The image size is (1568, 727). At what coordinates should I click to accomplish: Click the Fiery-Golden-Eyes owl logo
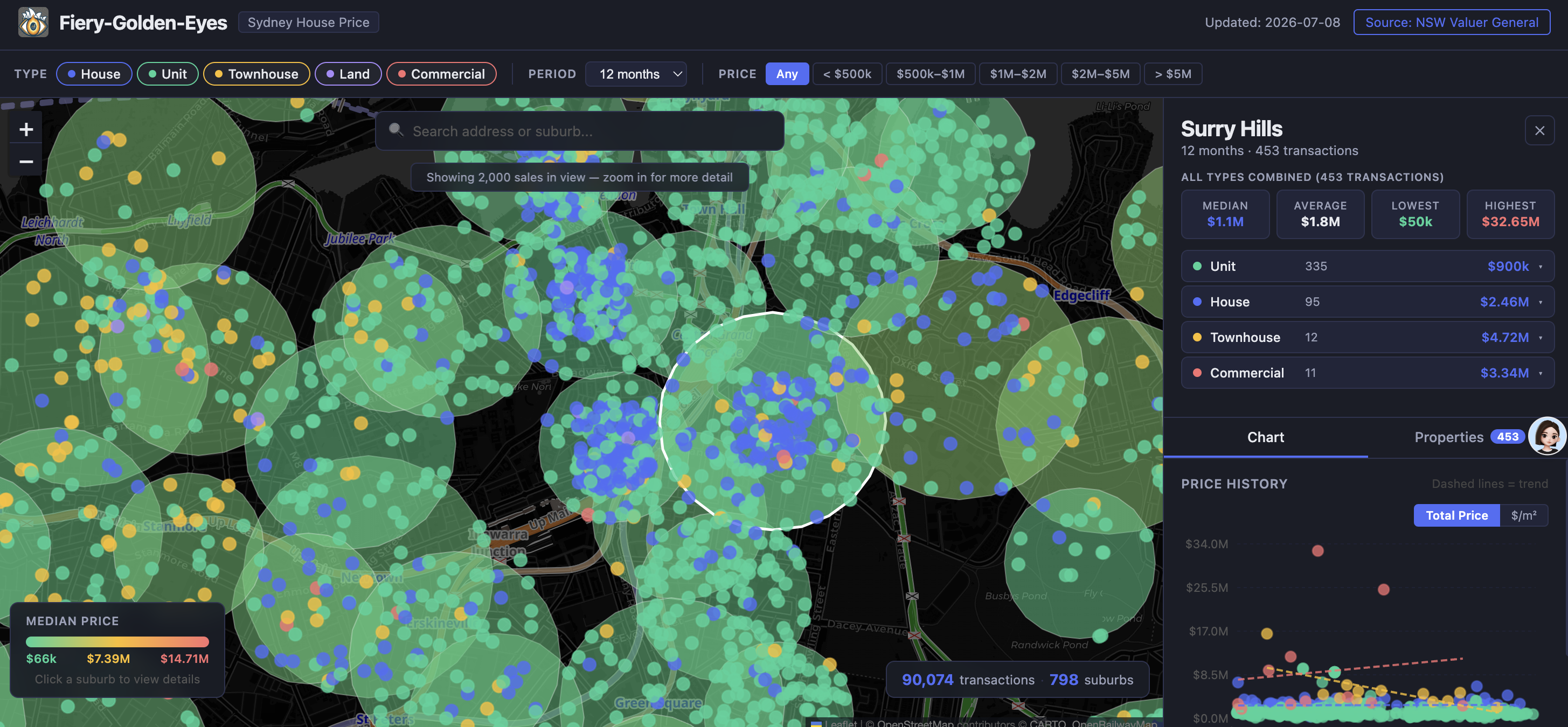click(x=33, y=23)
